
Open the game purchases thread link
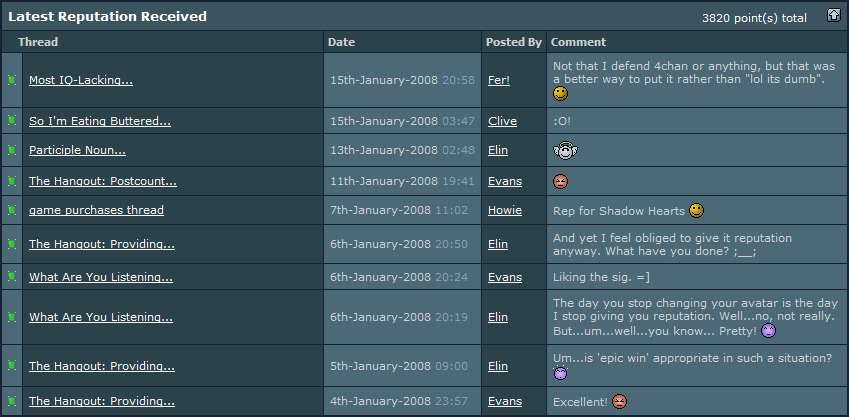(x=96, y=210)
